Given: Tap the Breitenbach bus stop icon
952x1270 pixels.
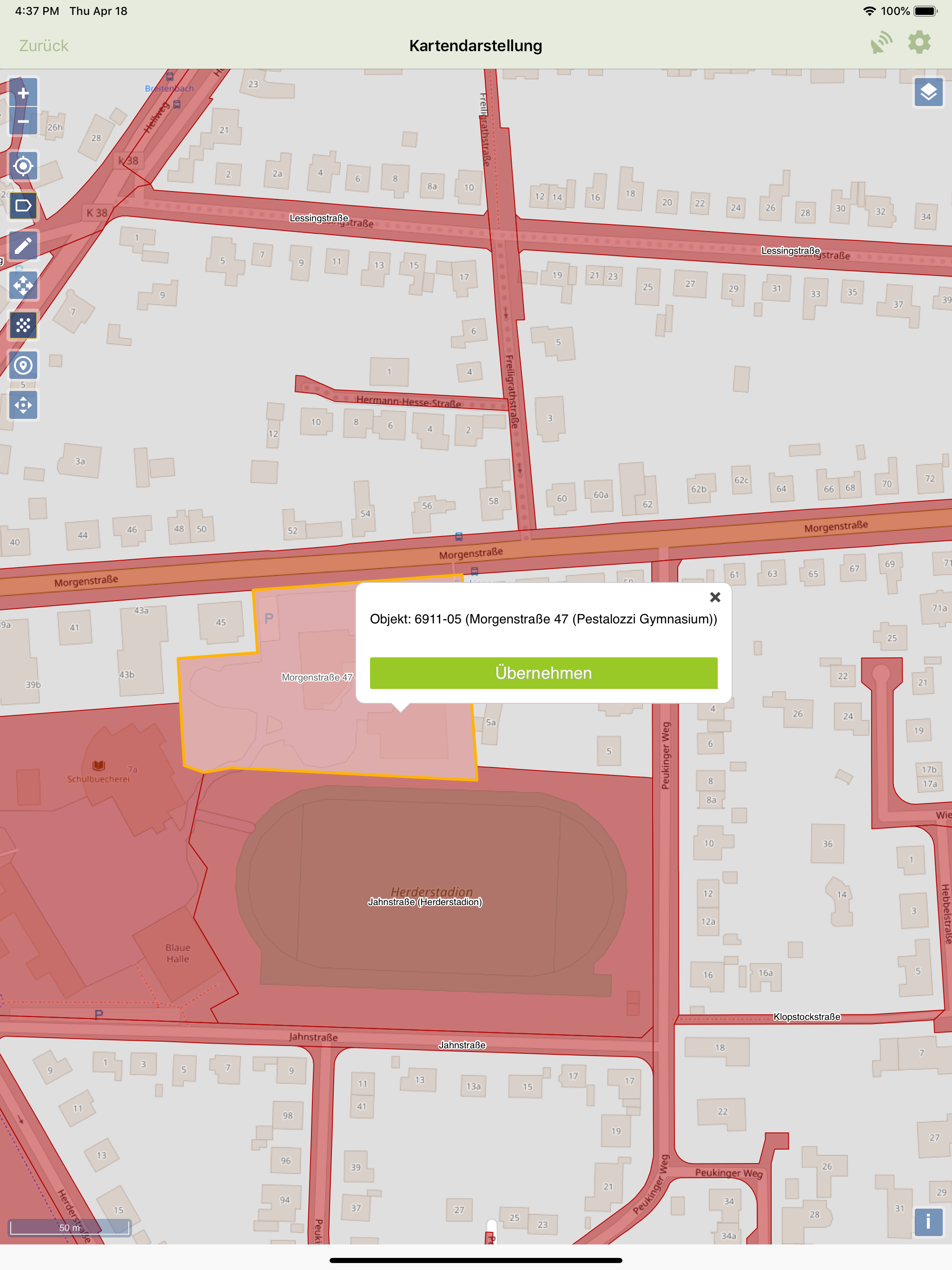Looking at the screenshot, I should coord(170,76).
